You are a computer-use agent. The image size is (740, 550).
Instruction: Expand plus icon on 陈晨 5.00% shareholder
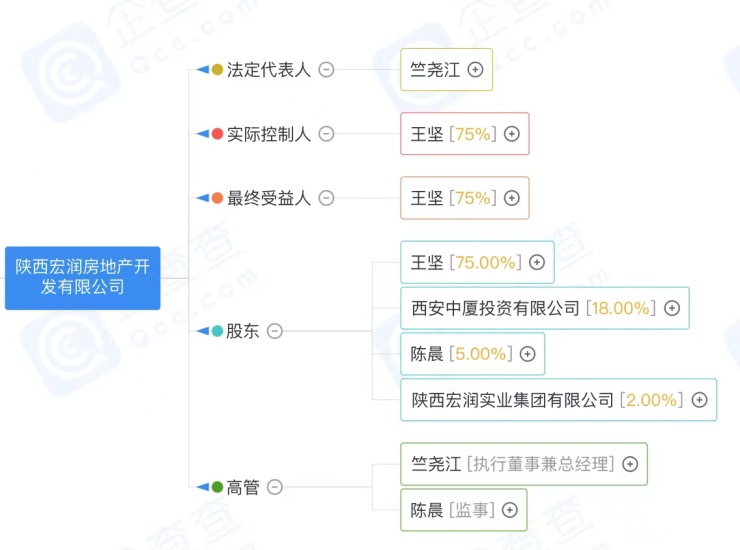528,354
